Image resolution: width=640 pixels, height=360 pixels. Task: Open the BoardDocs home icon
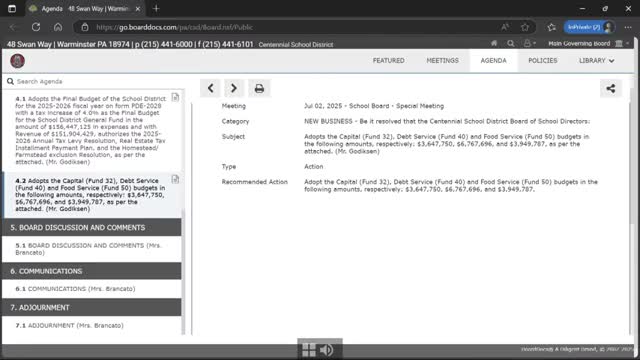(x=494, y=43)
